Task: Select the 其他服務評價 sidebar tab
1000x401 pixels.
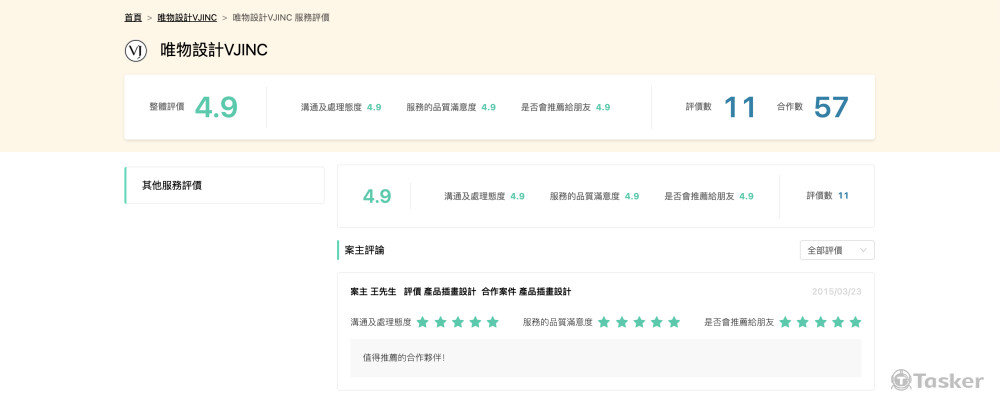Action: pyautogui.click(x=225, y=185)
